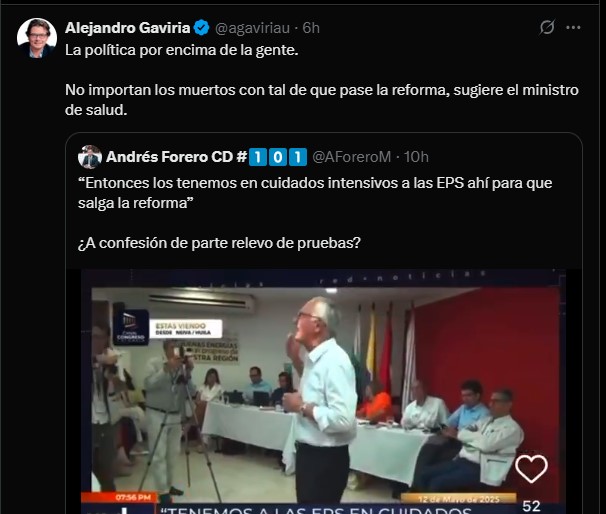Tap the heart icon on the video
This screenshot has width=606, height=514.
tap(531, 469)
